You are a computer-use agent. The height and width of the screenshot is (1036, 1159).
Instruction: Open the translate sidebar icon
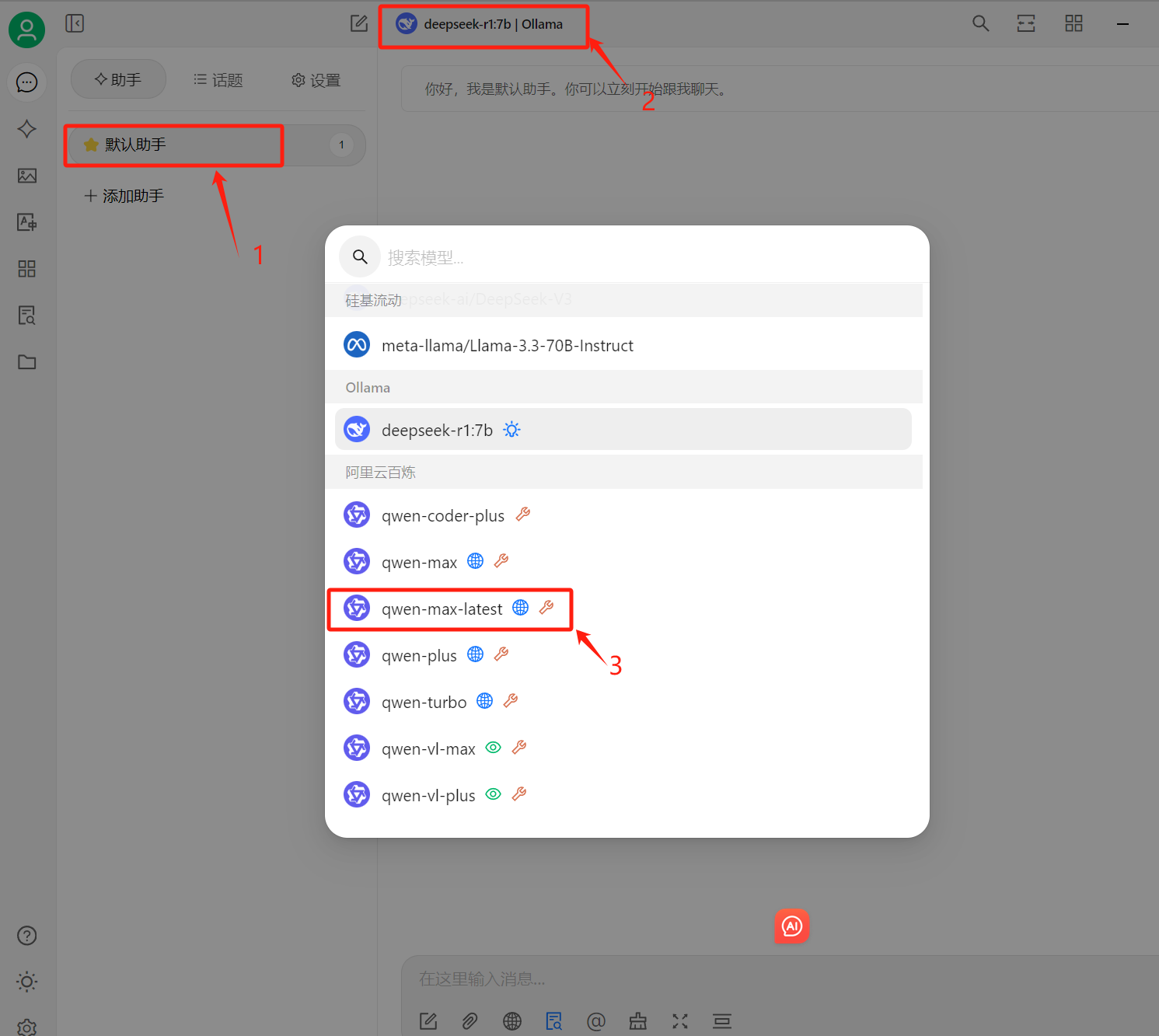click(26, 222)
